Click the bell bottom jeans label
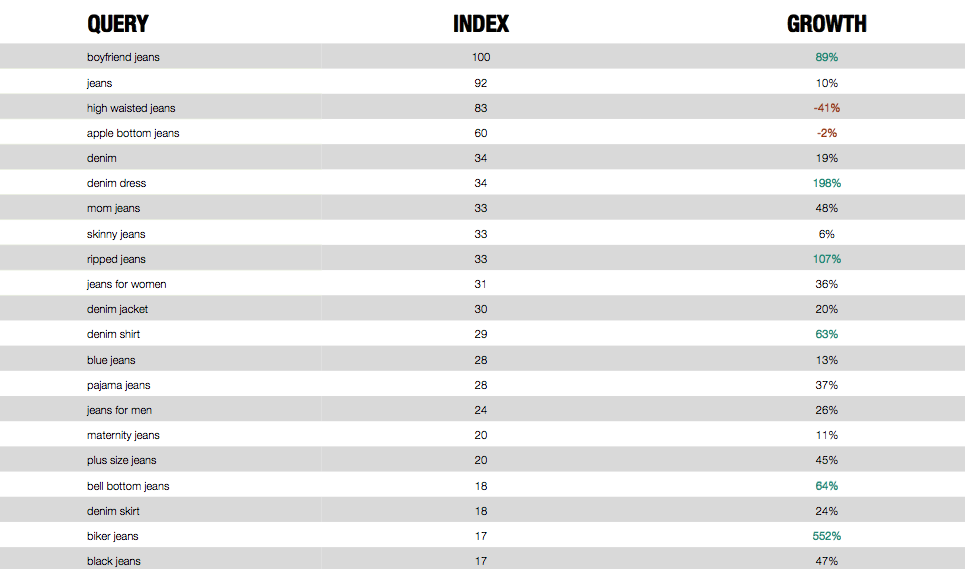The image size is (965, 569). [x=128, y=486]
